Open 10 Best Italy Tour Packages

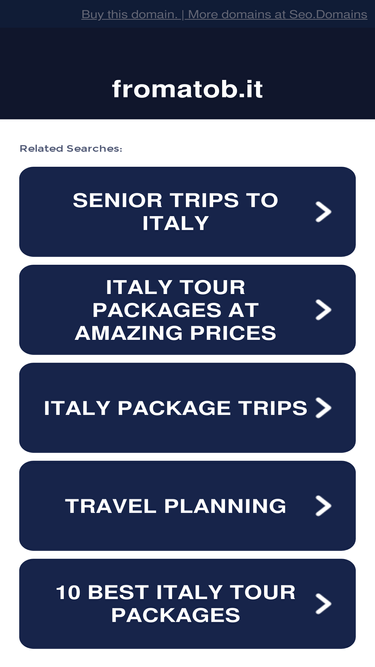tap(188, 603)
